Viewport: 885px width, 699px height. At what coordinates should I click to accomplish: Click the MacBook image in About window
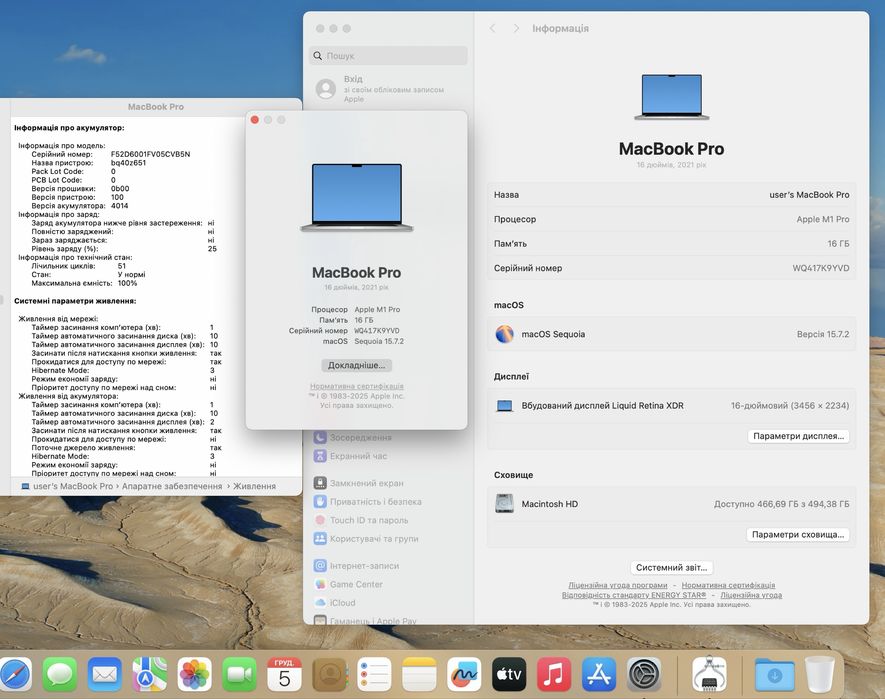click(357, 198)
